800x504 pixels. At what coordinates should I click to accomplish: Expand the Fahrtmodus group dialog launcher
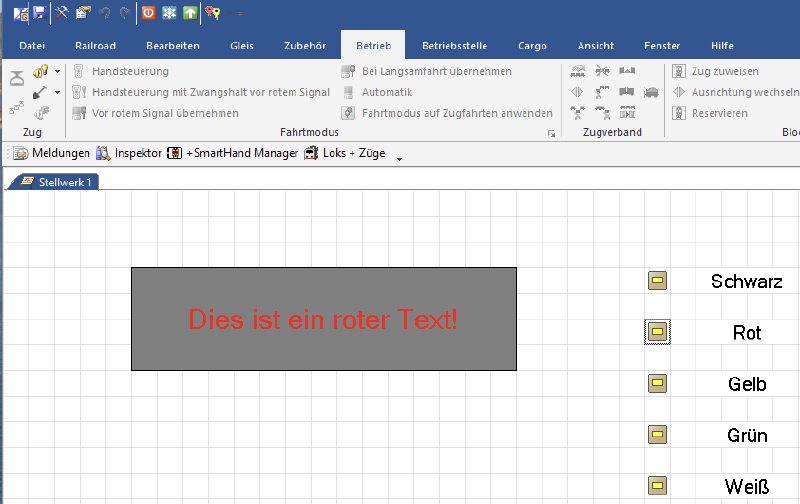(550, 133)
